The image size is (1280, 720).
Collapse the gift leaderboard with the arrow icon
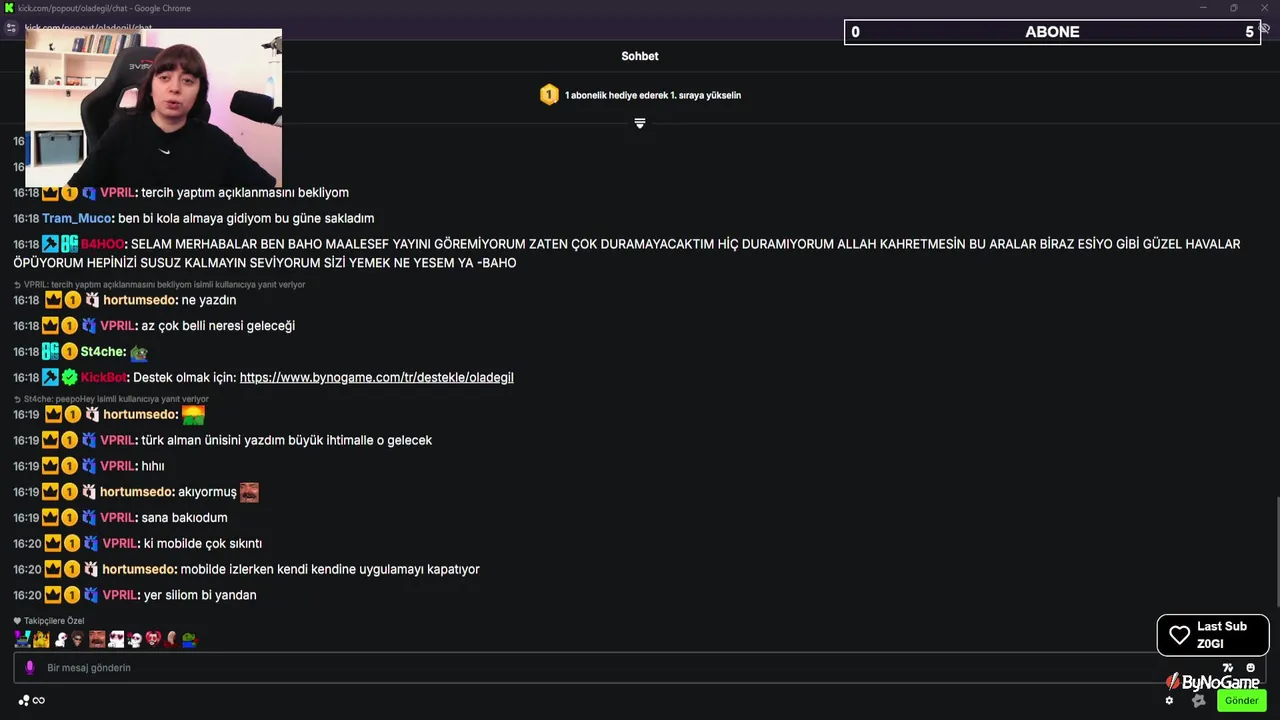pos(640,123)
